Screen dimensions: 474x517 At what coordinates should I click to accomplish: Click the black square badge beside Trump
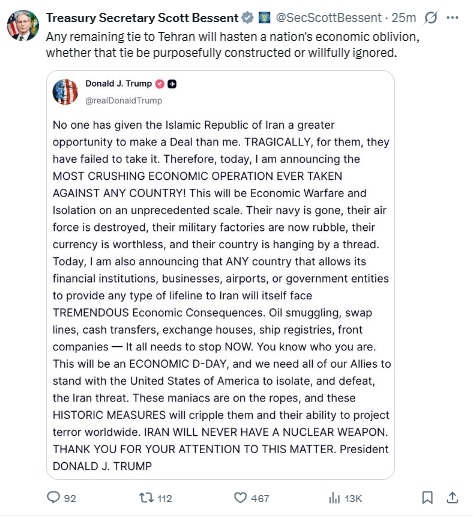[x=172, y=84]
